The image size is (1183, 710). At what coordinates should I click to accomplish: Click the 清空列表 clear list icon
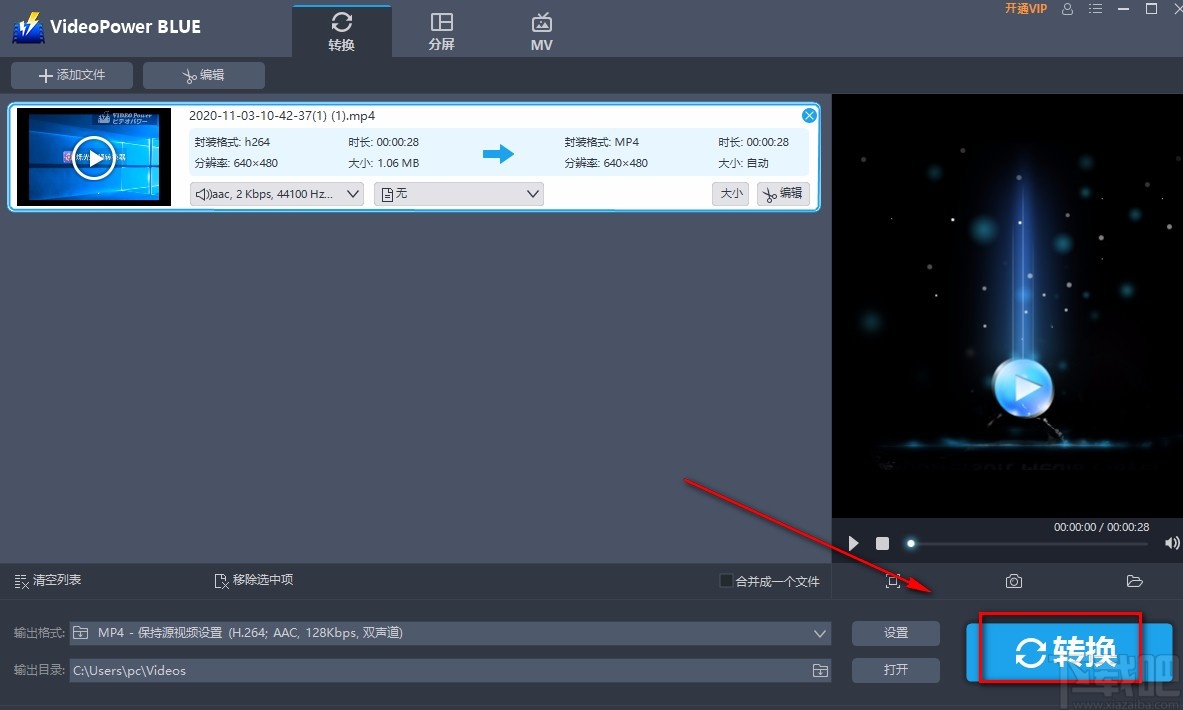coord(47,579)
